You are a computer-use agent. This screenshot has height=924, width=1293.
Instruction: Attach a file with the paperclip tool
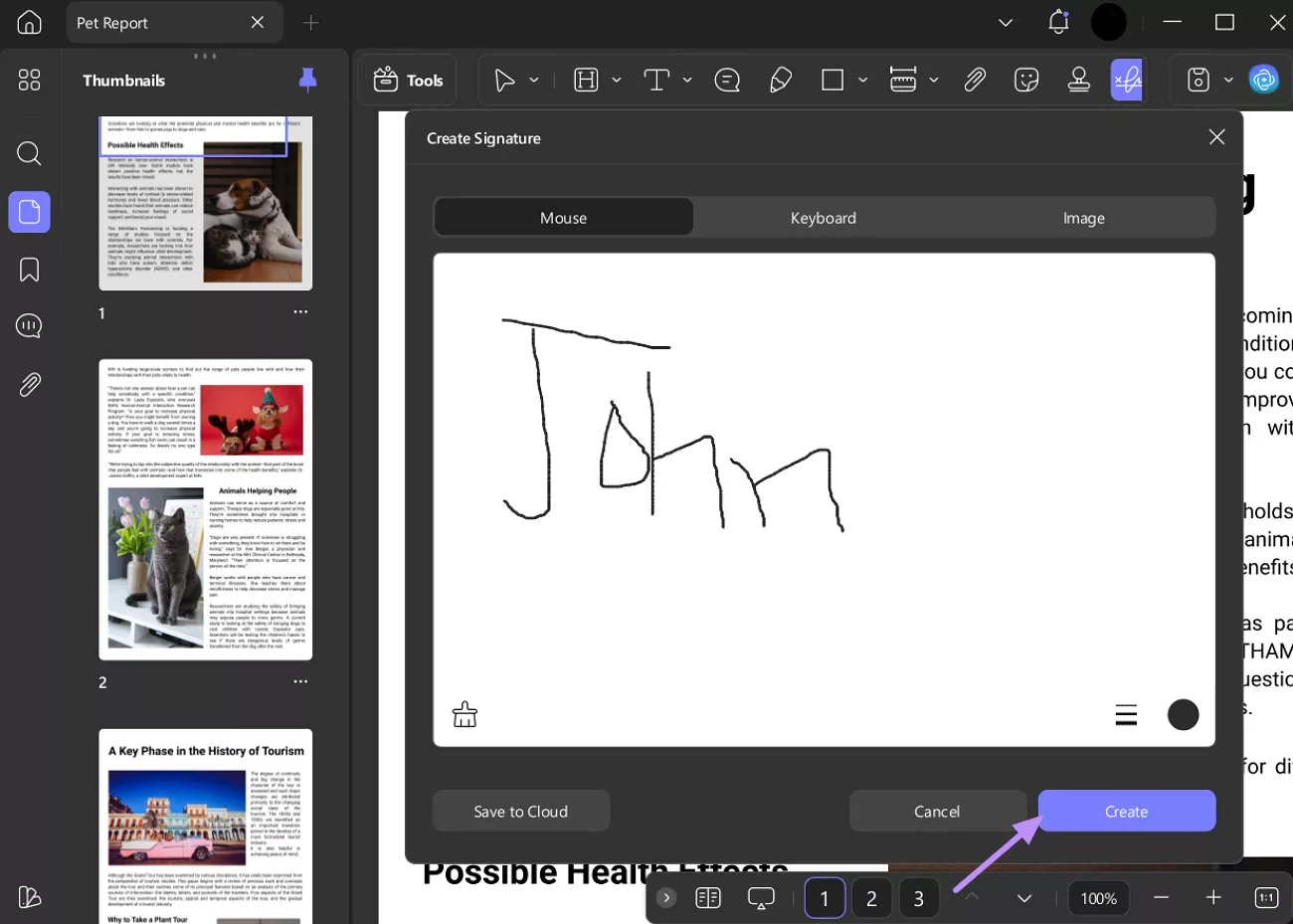(x=975, y=80)
